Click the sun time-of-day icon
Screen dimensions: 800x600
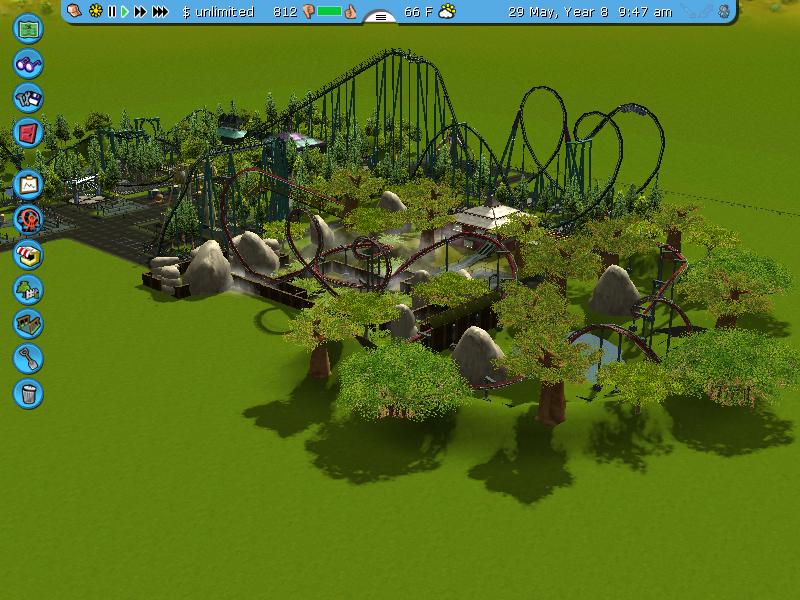pyautogui.click(x=95, y=11)
